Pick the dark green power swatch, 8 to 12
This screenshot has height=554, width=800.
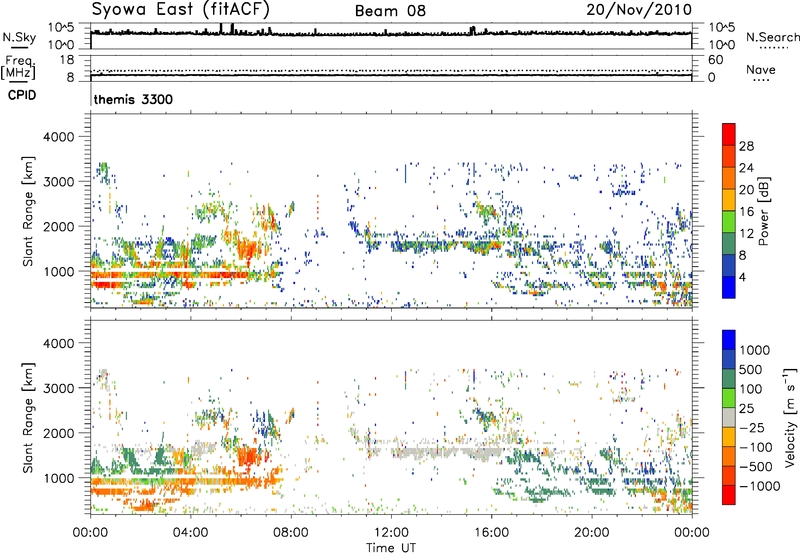[x=729, y=244]
